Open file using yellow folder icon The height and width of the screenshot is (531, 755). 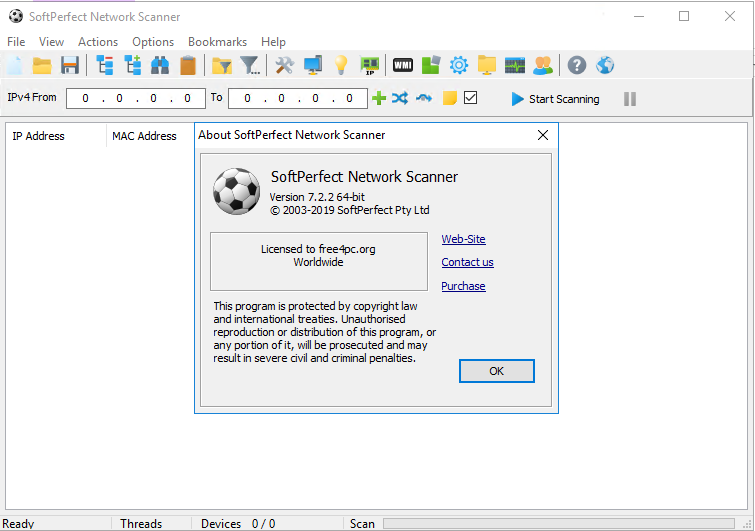[x=42, y=65]
